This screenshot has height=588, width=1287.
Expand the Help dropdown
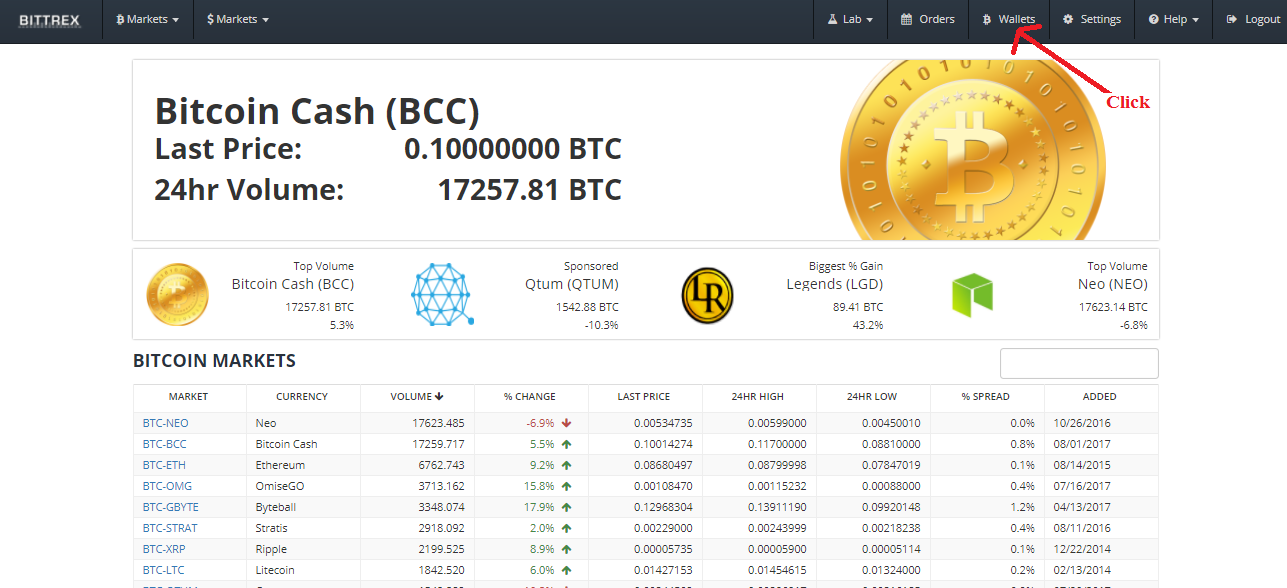tap(1174, 20)
